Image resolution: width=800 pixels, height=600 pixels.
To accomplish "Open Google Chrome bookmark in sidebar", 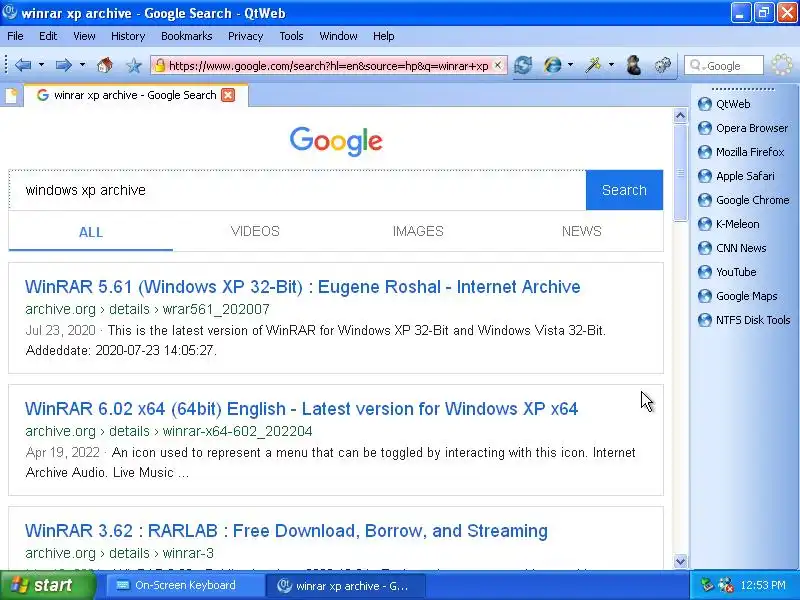I will point(744,200).
